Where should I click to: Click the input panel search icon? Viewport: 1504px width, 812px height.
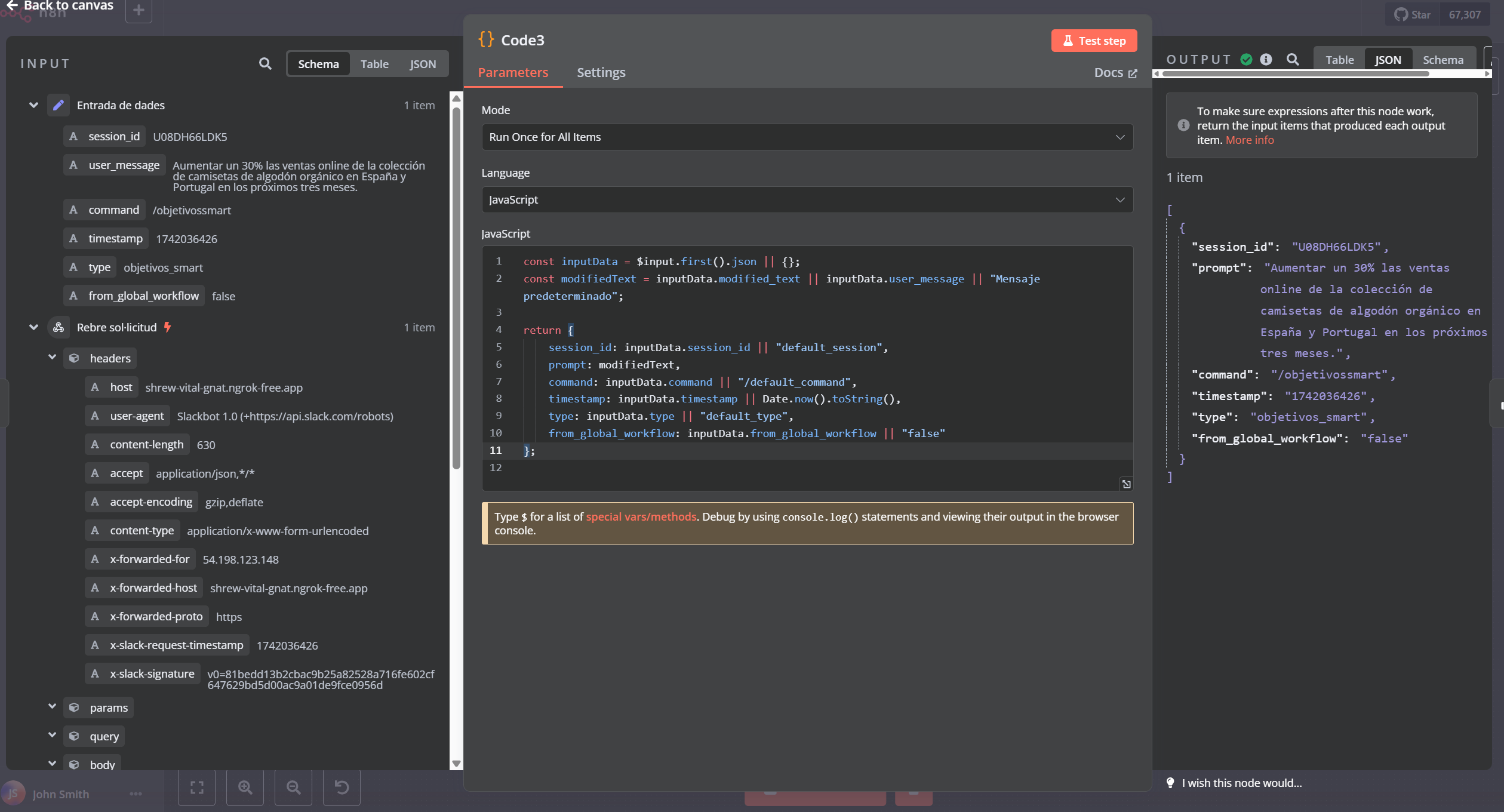(265, 64)
